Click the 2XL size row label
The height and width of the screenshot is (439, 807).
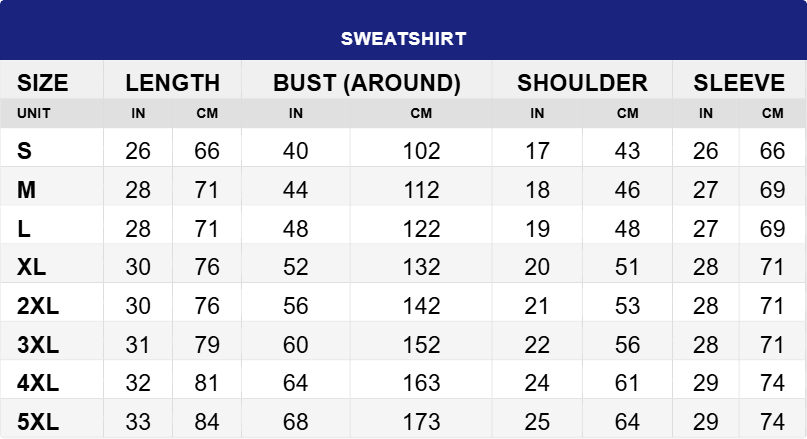point(38,306)
